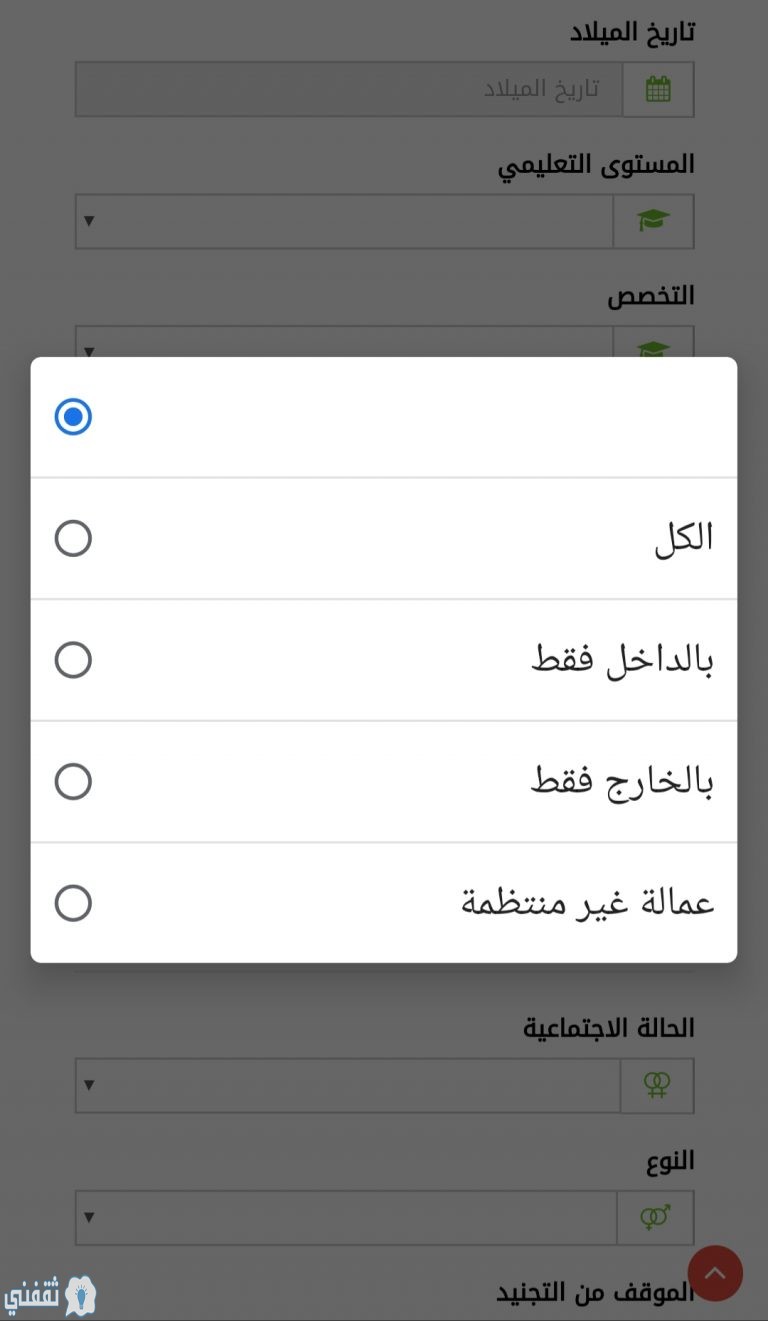Viewport: 768px width, 1321px height.
Task: Click the graduation cap icon next to التخصص
Action: point(654,349)
